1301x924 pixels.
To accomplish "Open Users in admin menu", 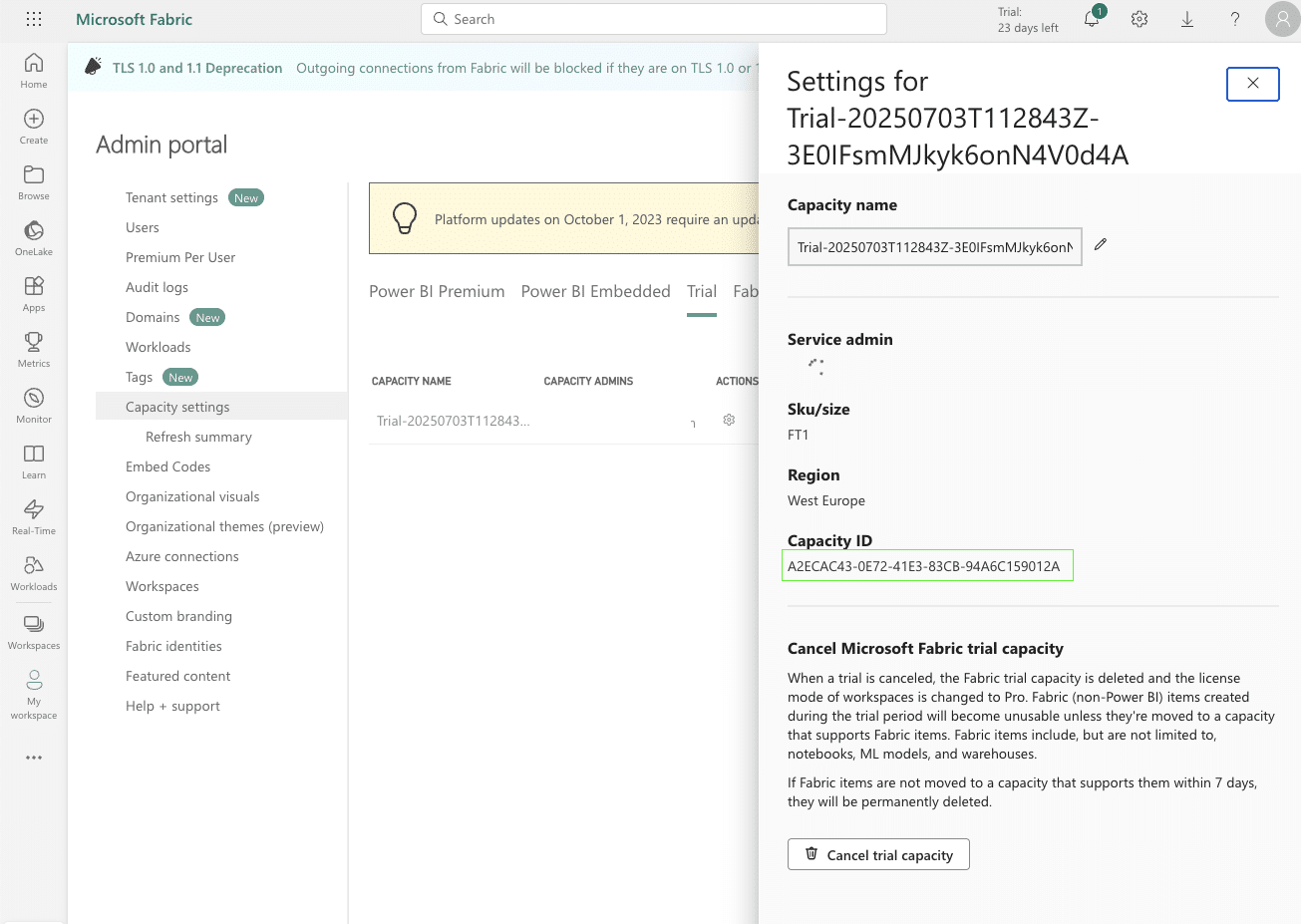I will 143,227.
